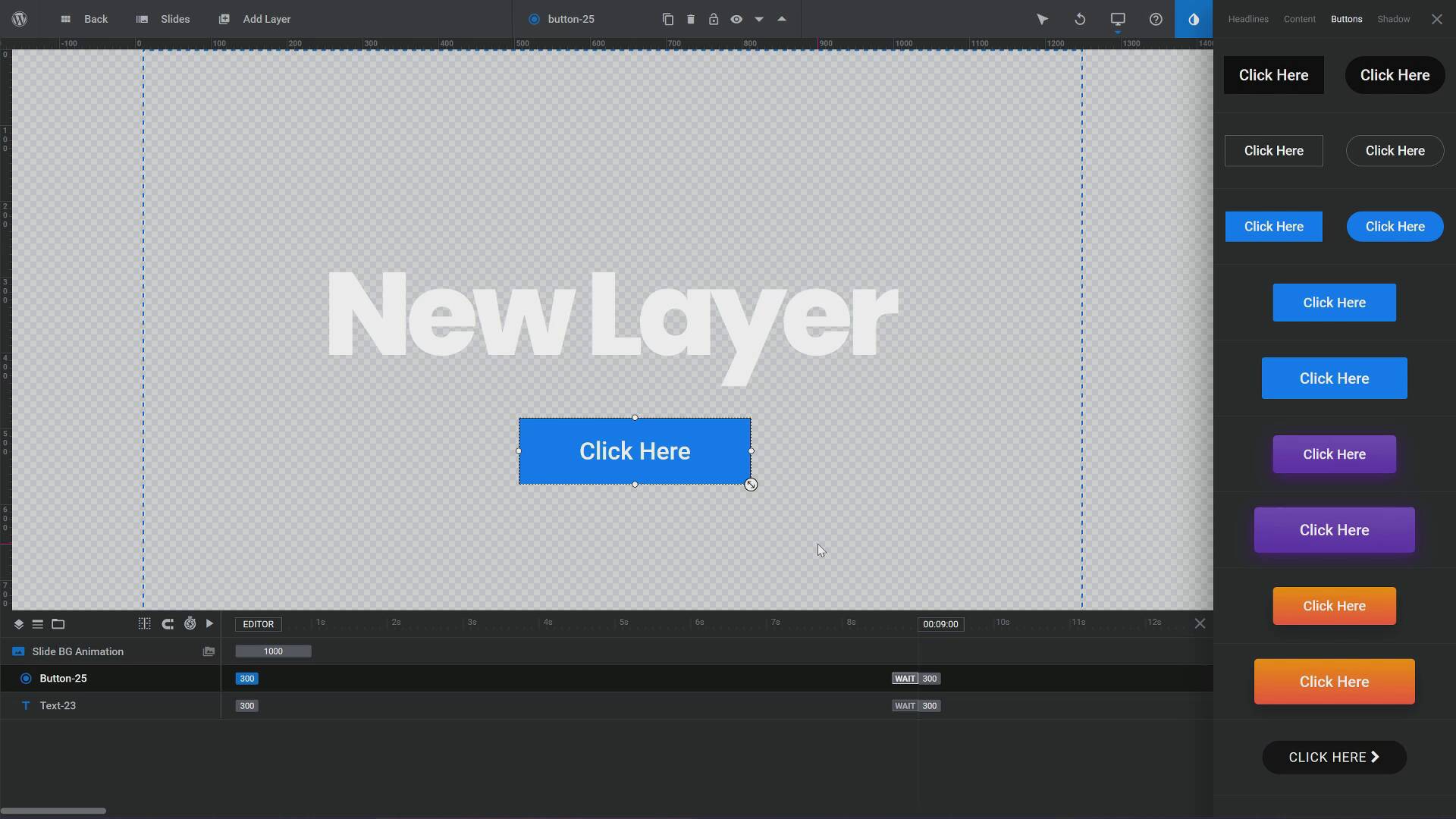Delete the layer using the trash icon

(690, 19)
